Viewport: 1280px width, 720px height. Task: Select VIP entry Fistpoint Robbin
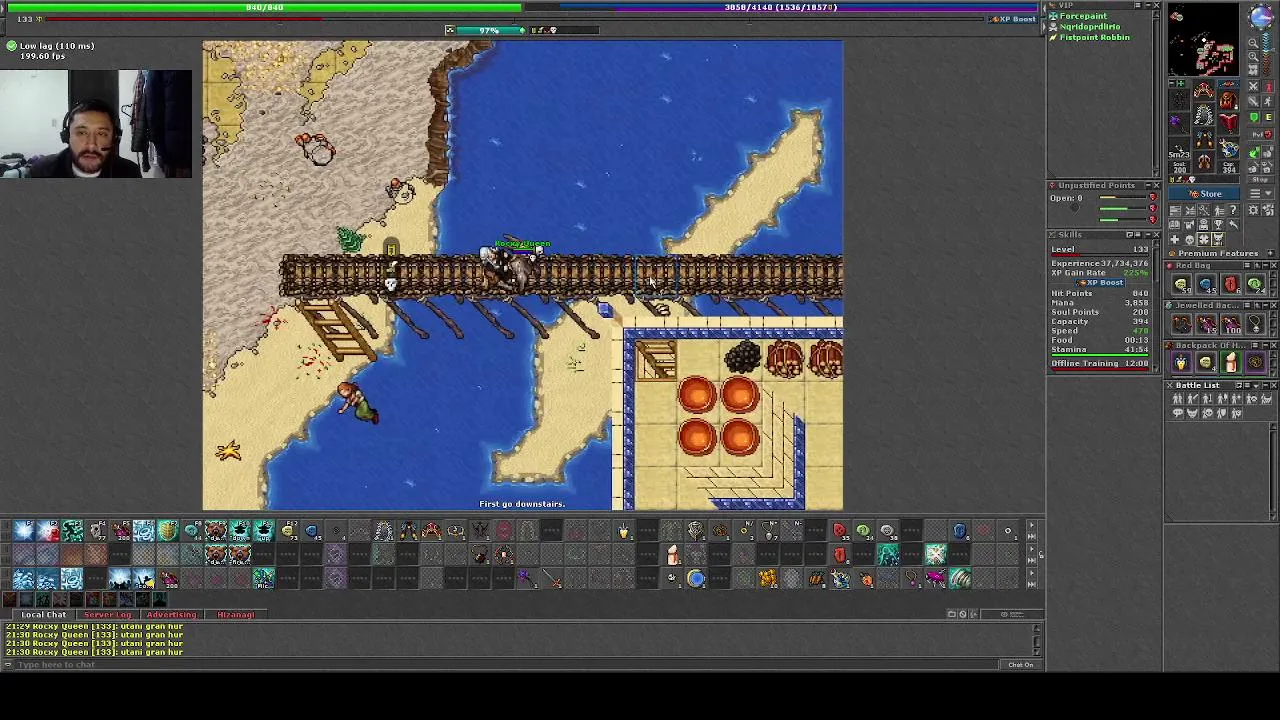1095,37
